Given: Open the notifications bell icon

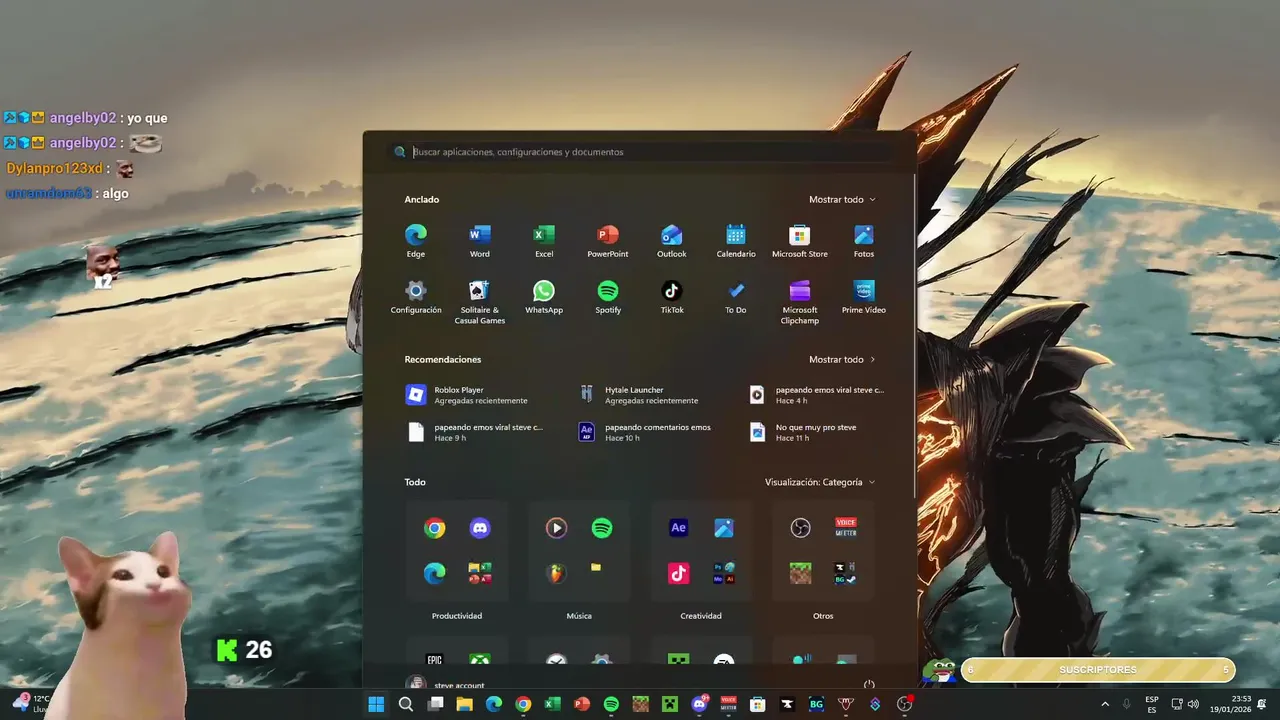Looking at the screenshot, I should click(1262, 704).
